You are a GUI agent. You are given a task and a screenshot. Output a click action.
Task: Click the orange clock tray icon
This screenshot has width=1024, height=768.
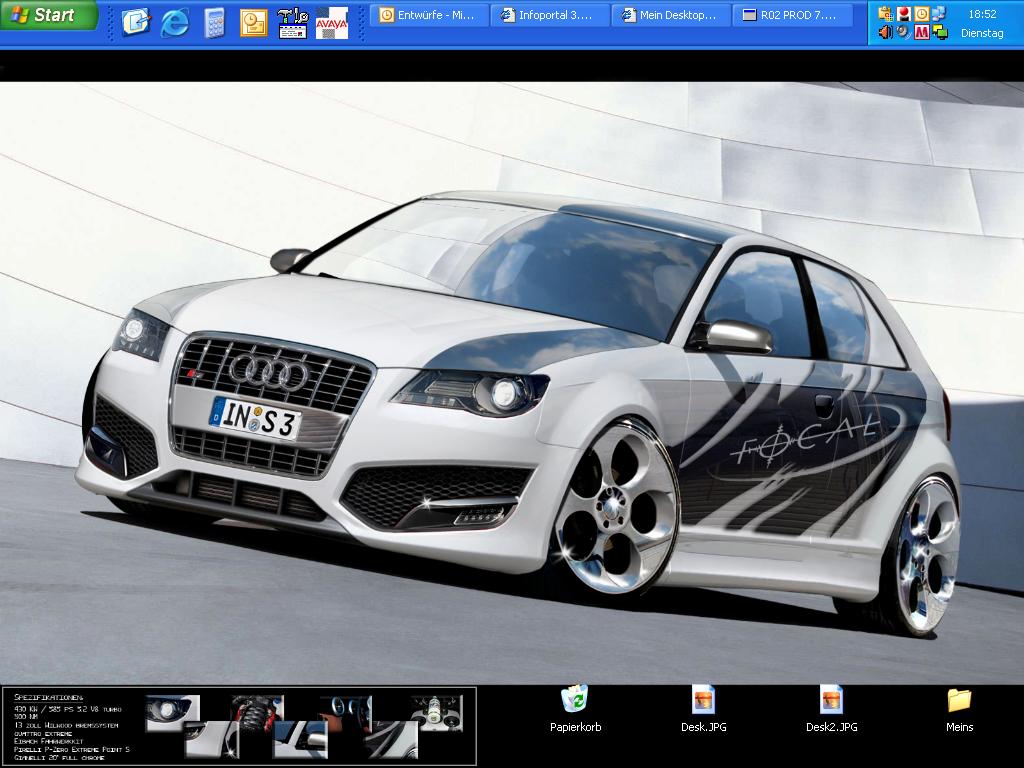921,14
